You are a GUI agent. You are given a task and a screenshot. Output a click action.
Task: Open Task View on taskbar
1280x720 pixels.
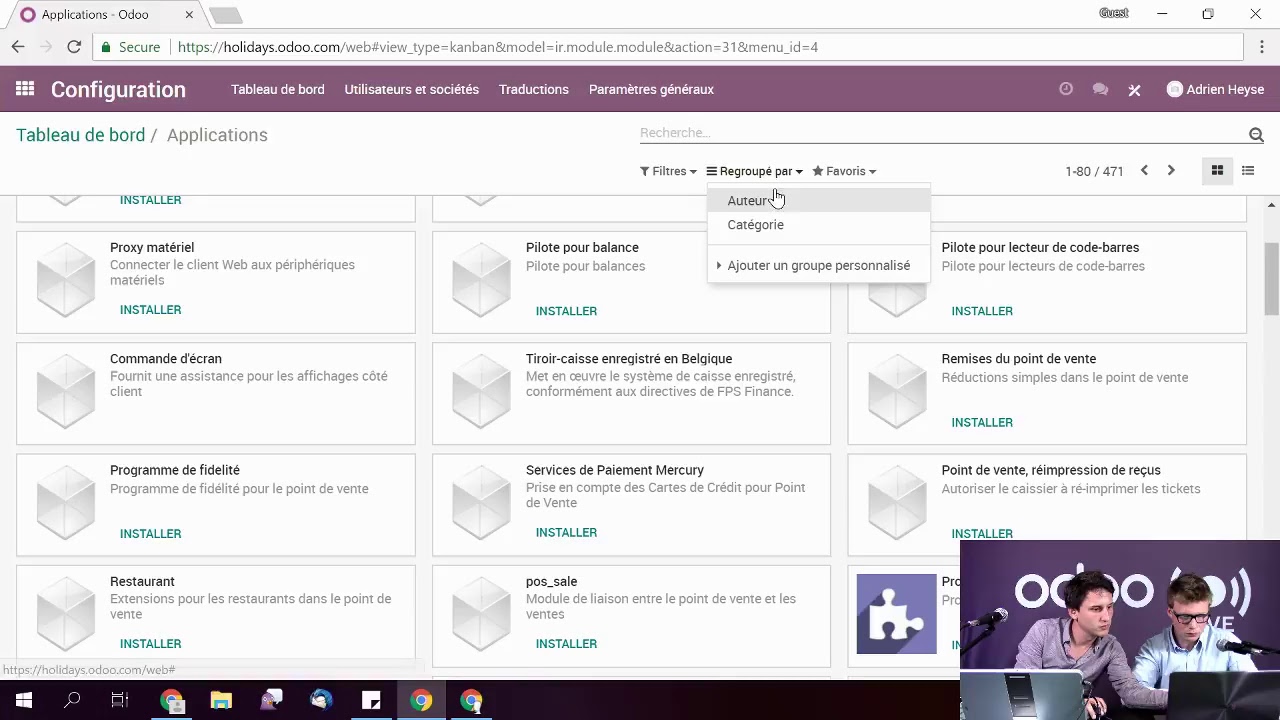[120, 700]
